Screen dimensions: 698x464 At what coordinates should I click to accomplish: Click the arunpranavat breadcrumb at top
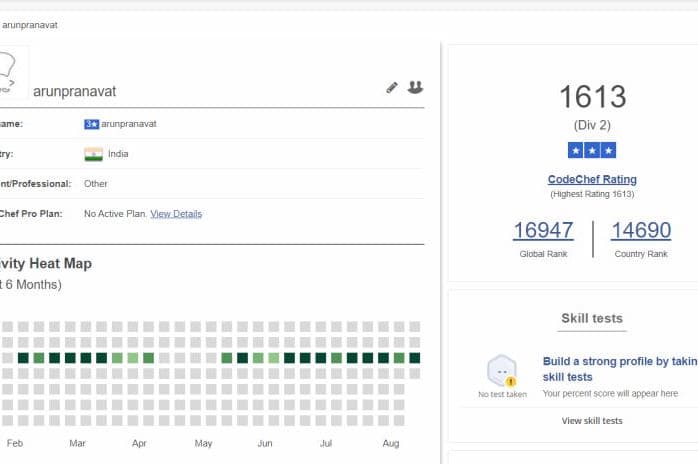point(29,25)
